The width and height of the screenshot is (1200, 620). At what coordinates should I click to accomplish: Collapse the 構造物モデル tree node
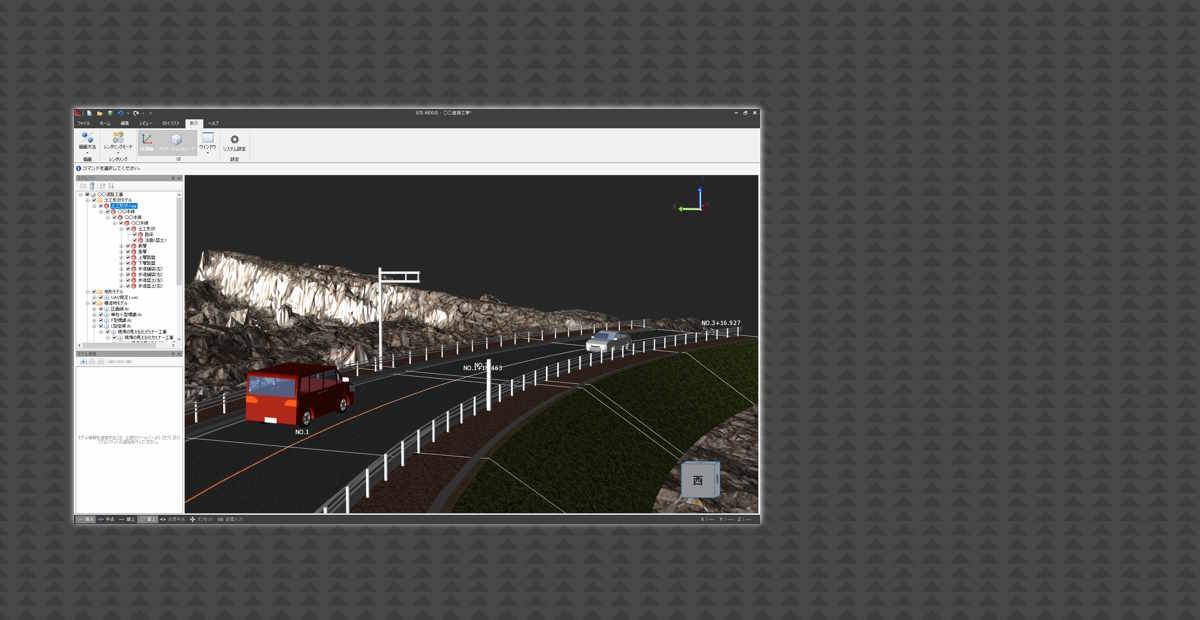pyautogui.click(x=87, y=303)
